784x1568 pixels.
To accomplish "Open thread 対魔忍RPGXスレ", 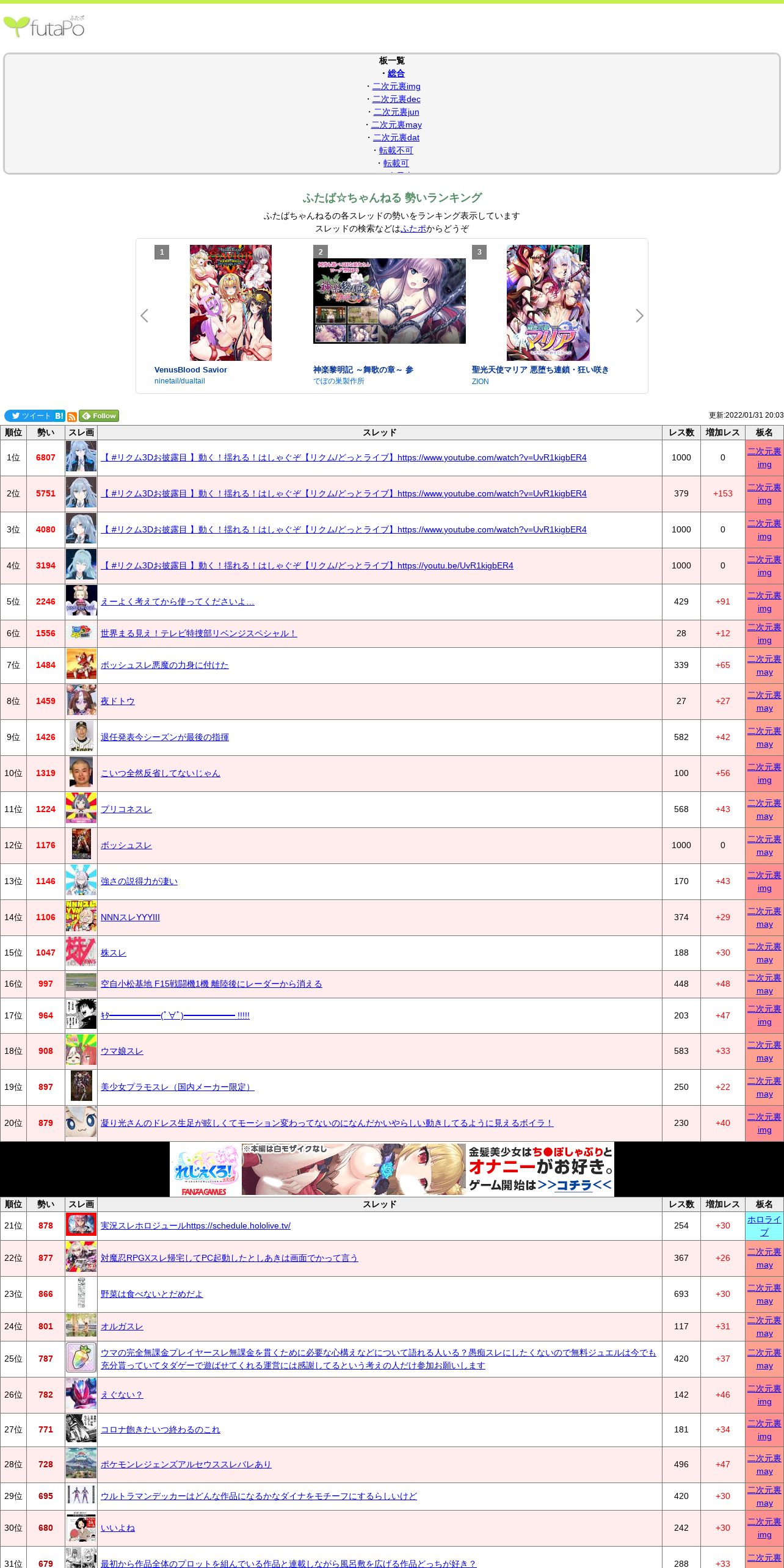I will click(230, 1258).
